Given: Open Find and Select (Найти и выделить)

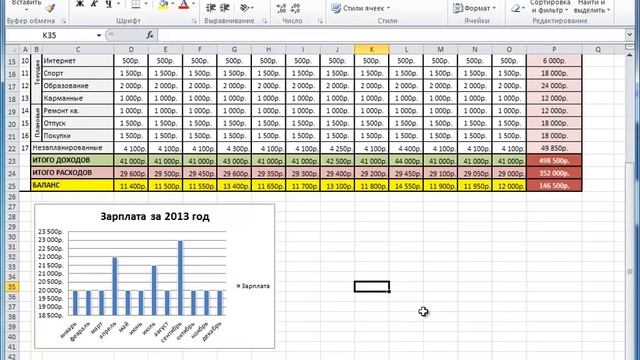Looking at the screenshot, I should click(x=592, y=7).
